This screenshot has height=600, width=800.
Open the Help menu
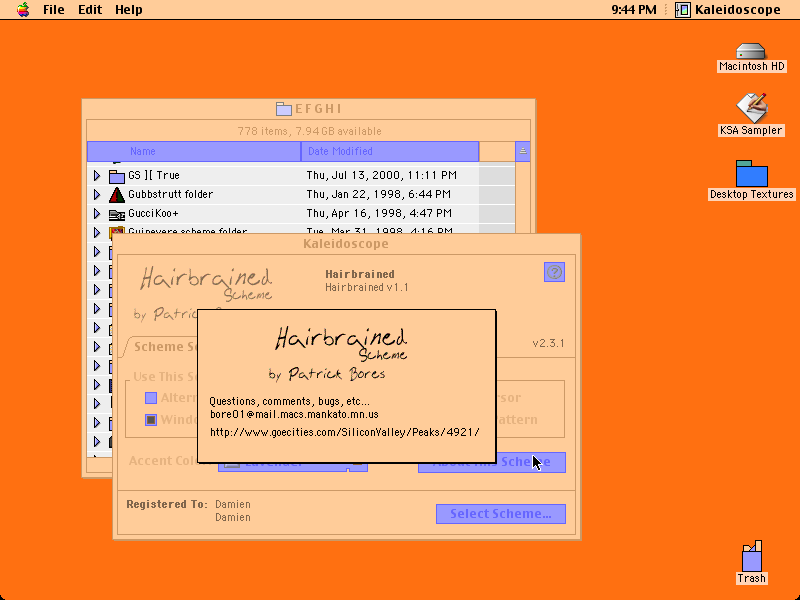(x=129, y=10)
